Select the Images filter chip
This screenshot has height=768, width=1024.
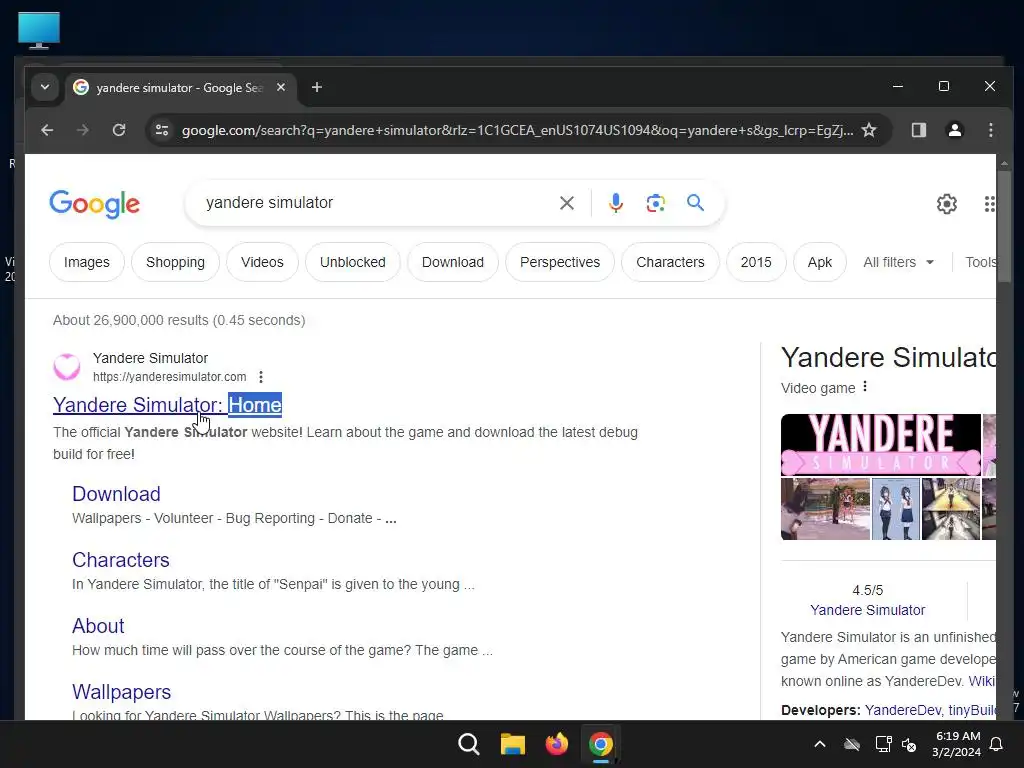(87, 262)
